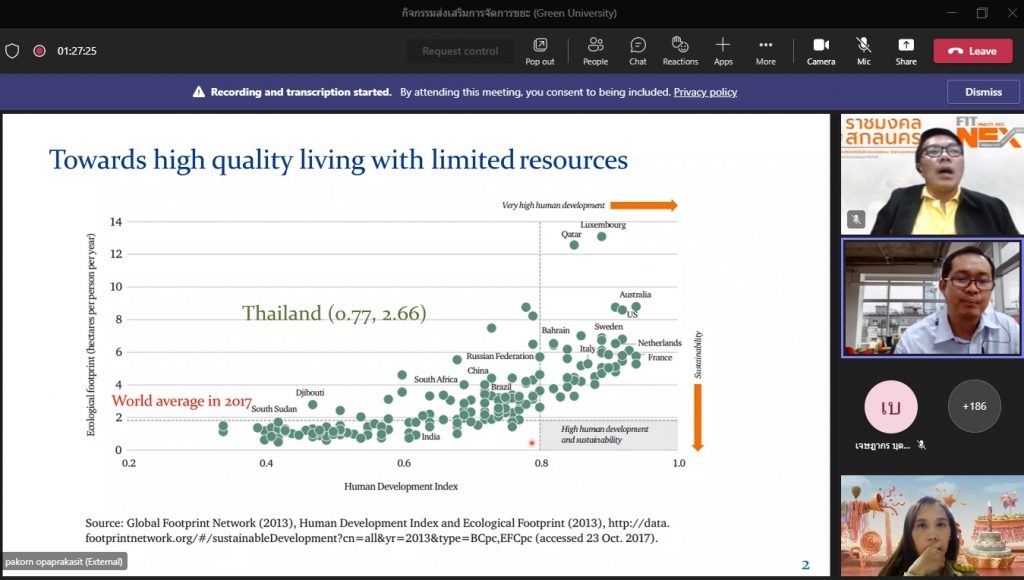The image size is (1024, 580).
Task: Toggle the Camera on
Action: coord(821,50)
